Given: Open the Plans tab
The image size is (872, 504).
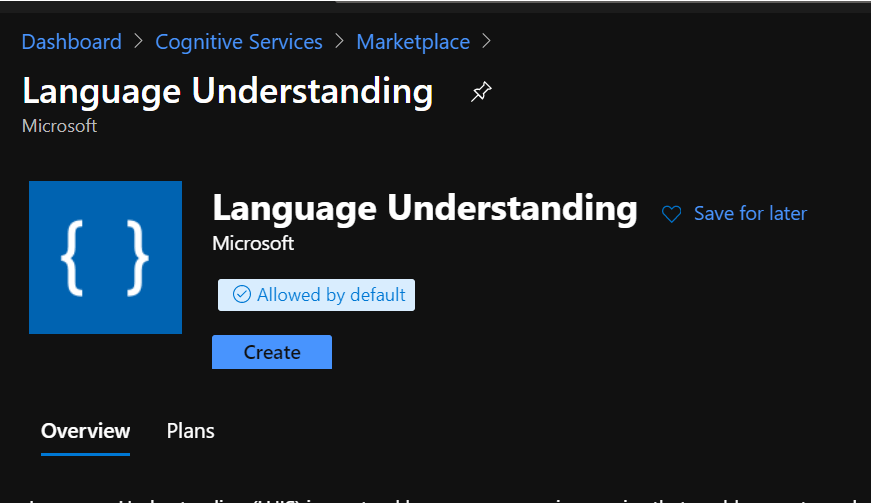Looking at the screenshot, I should 190,431.
